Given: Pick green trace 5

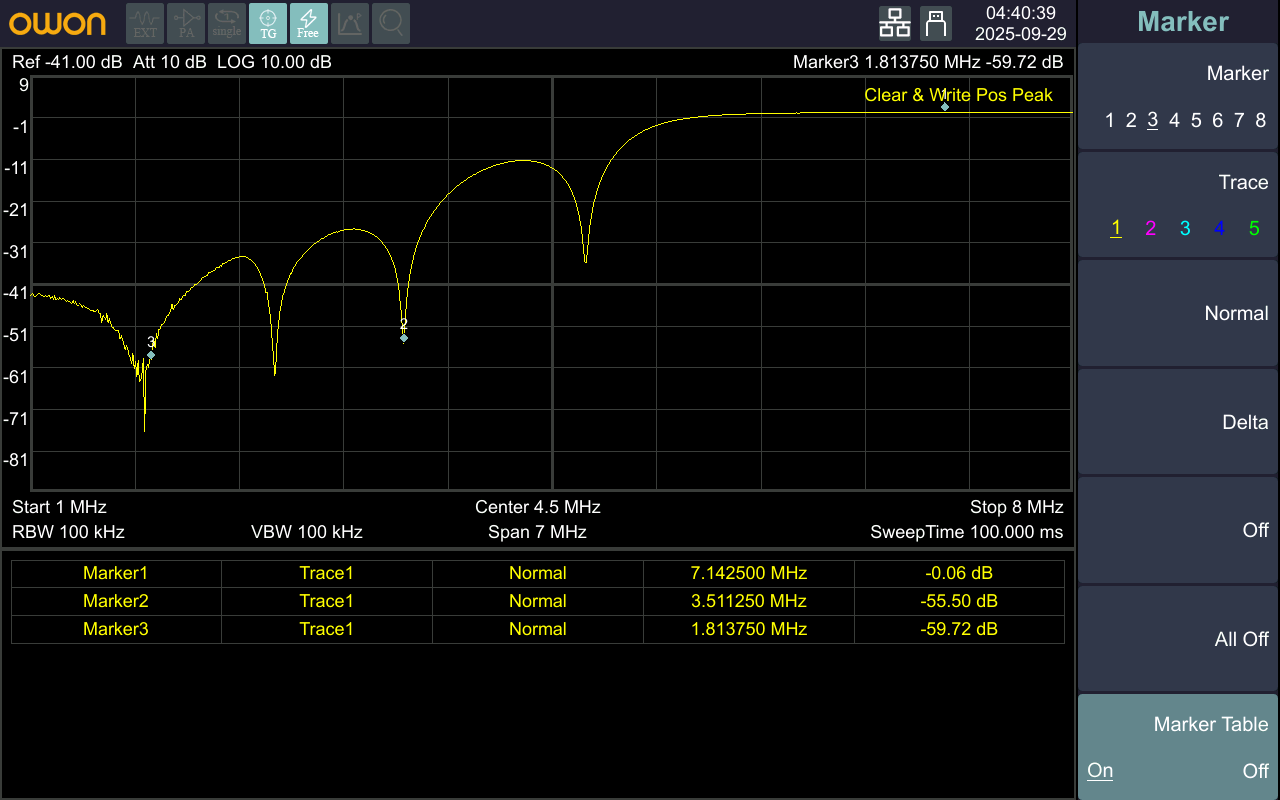Looking at the screenshot, I should click(x=1254, y=229).
